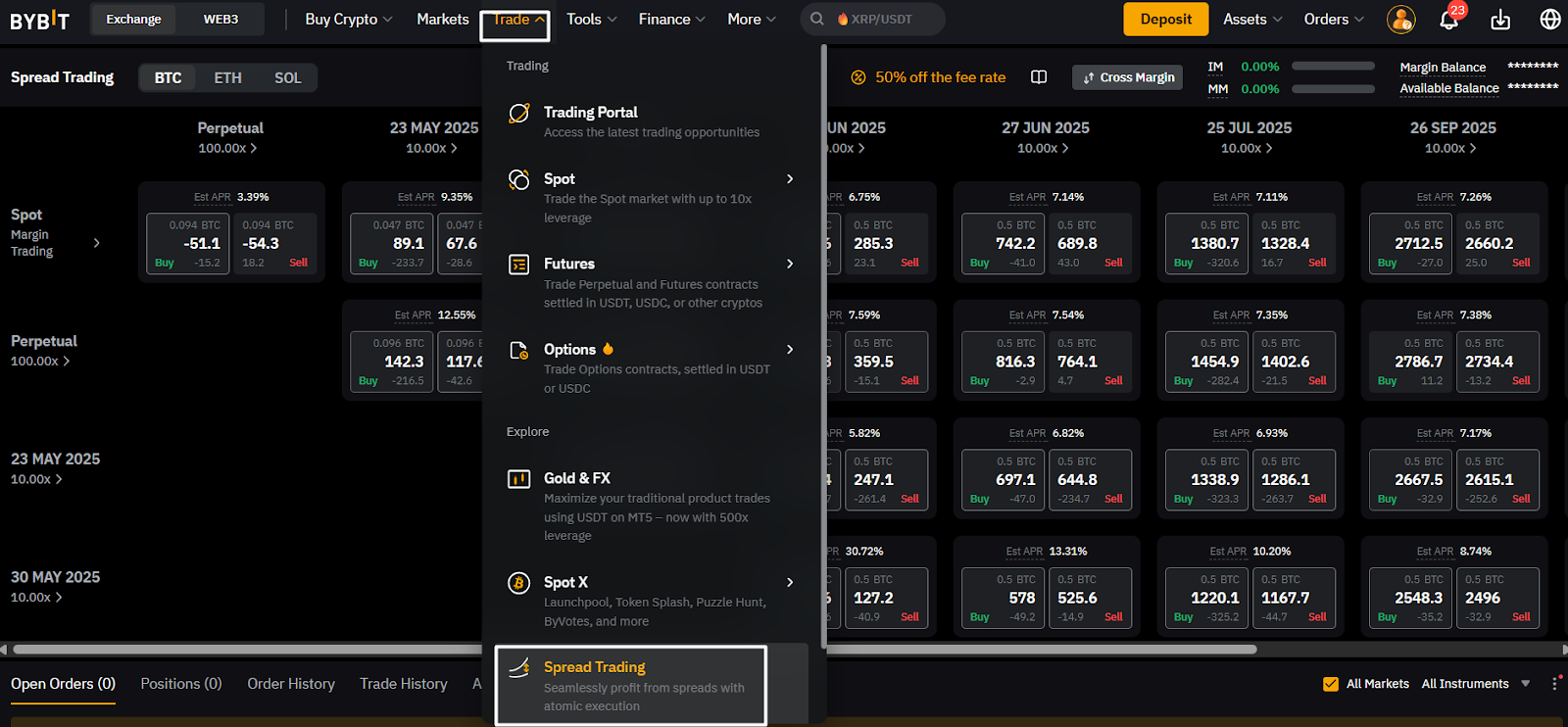This screenshot has height=727, width=1568.
Task: Toggle the Cross Margin mode button
Action: click(1127, 77)
